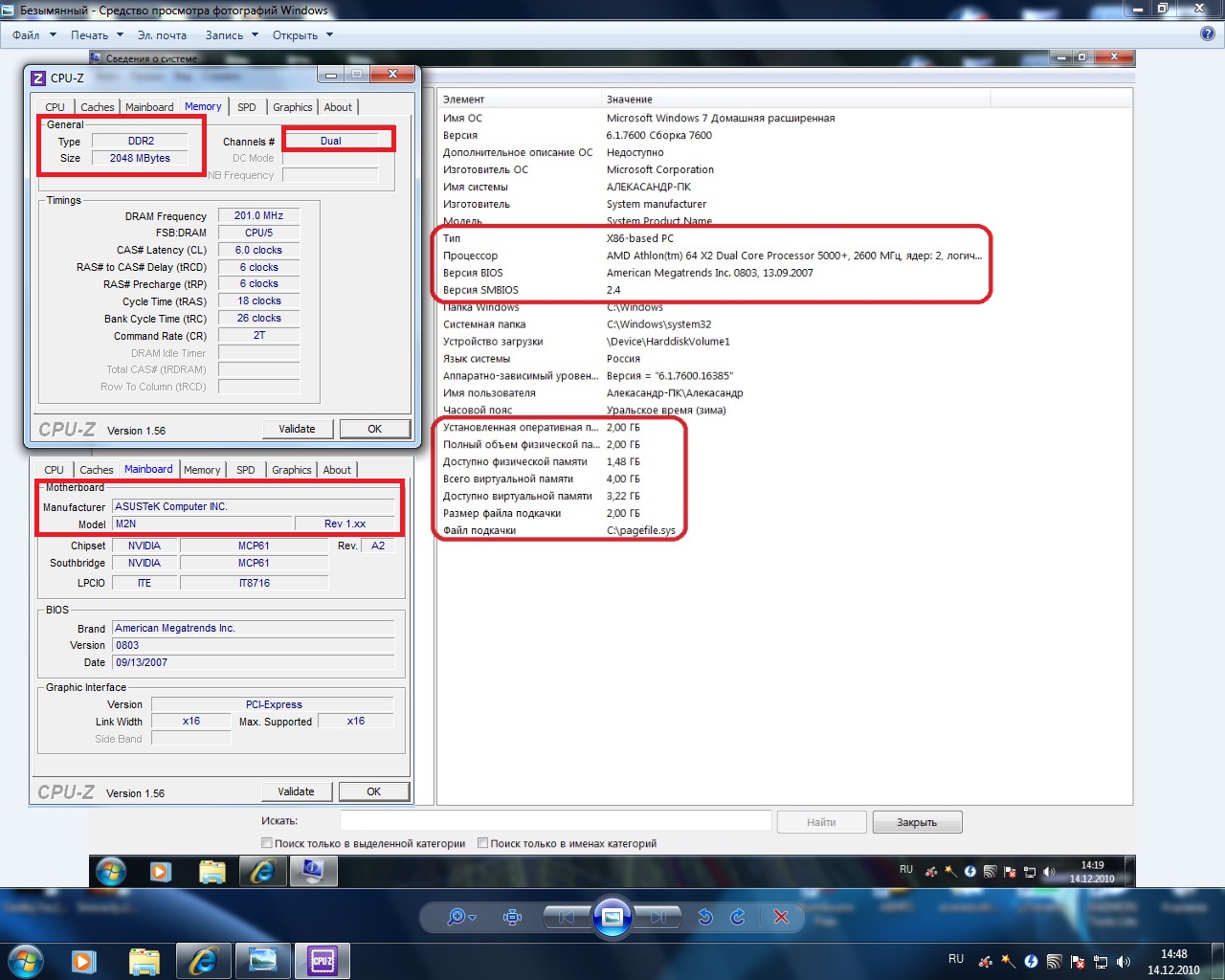Open Internet Explorer on the 14:48 taskbar
This screenshot has height=980, width=1225.
(x=203, y=961)
